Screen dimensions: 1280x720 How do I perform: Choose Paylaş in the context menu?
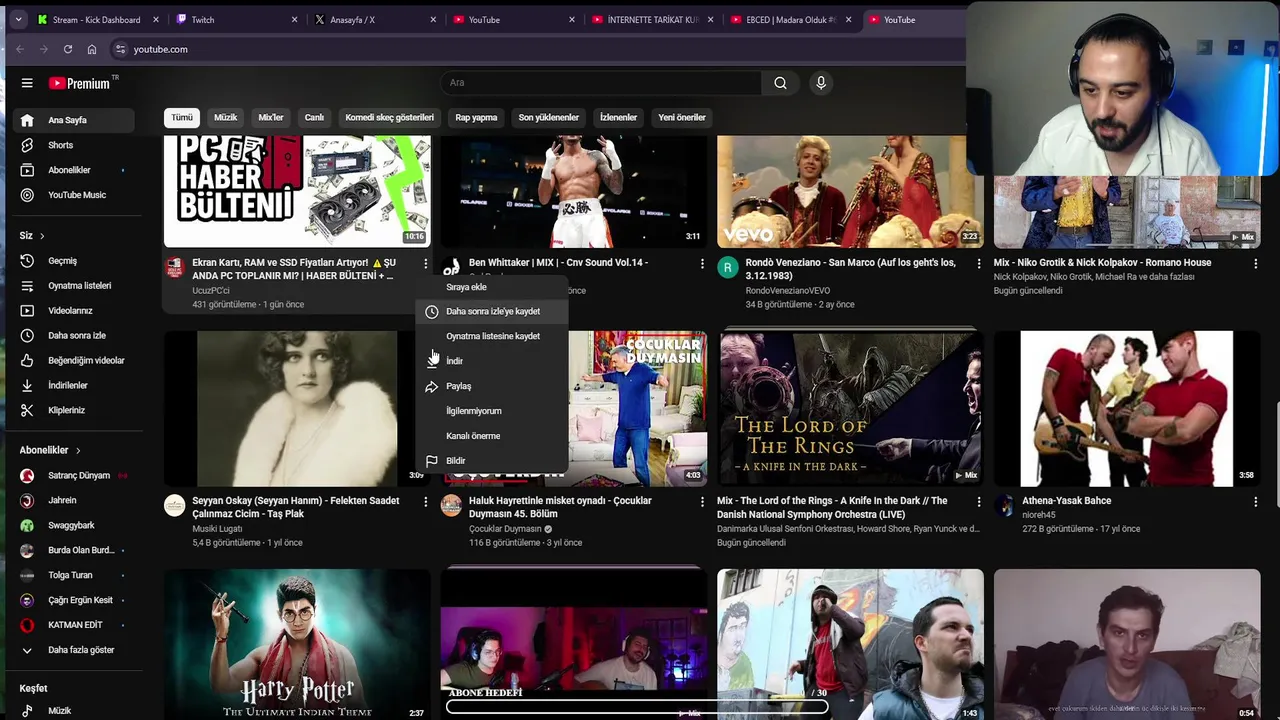[x=492, y=386]
